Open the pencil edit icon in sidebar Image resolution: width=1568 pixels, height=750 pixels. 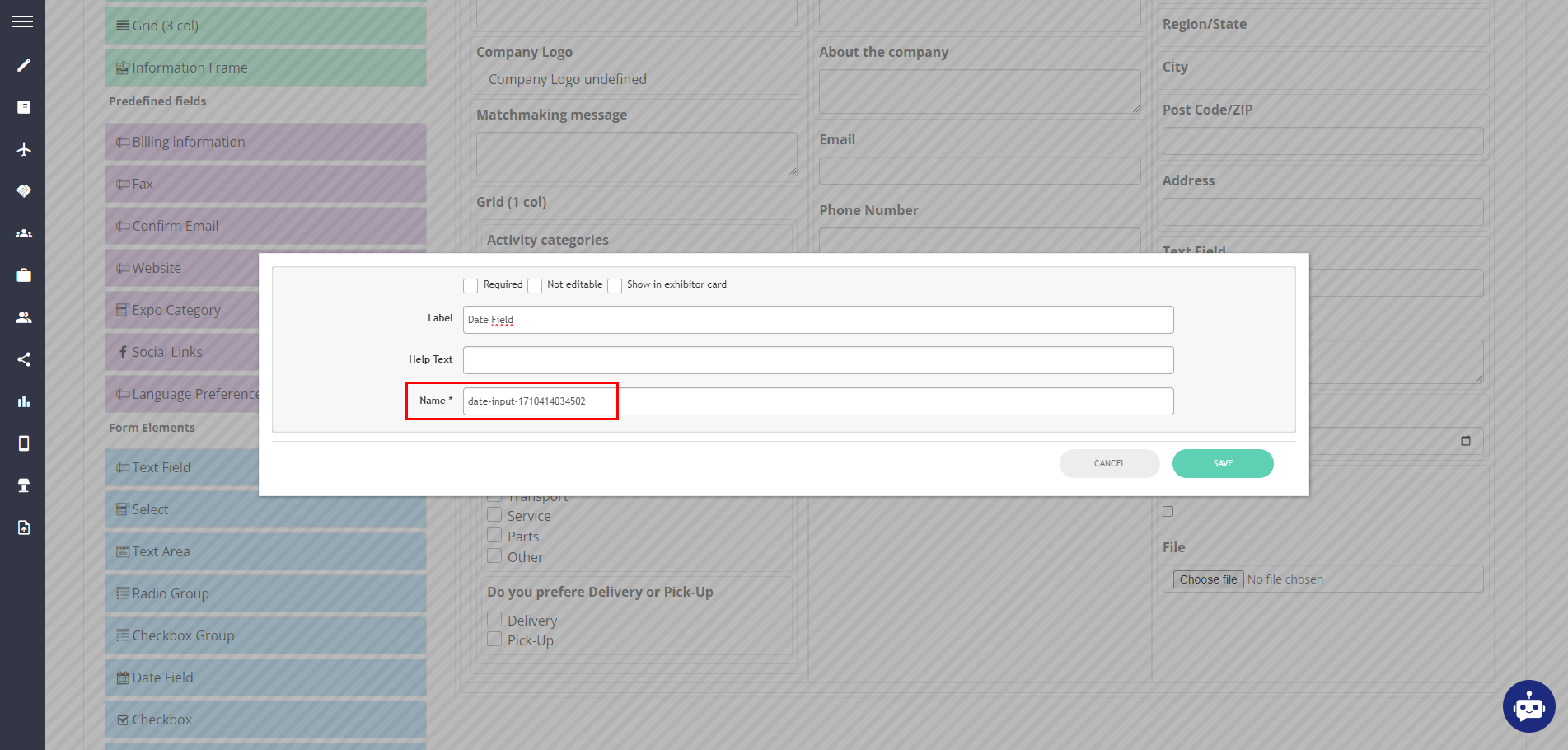pyautogui.click(x=23, y=65)
